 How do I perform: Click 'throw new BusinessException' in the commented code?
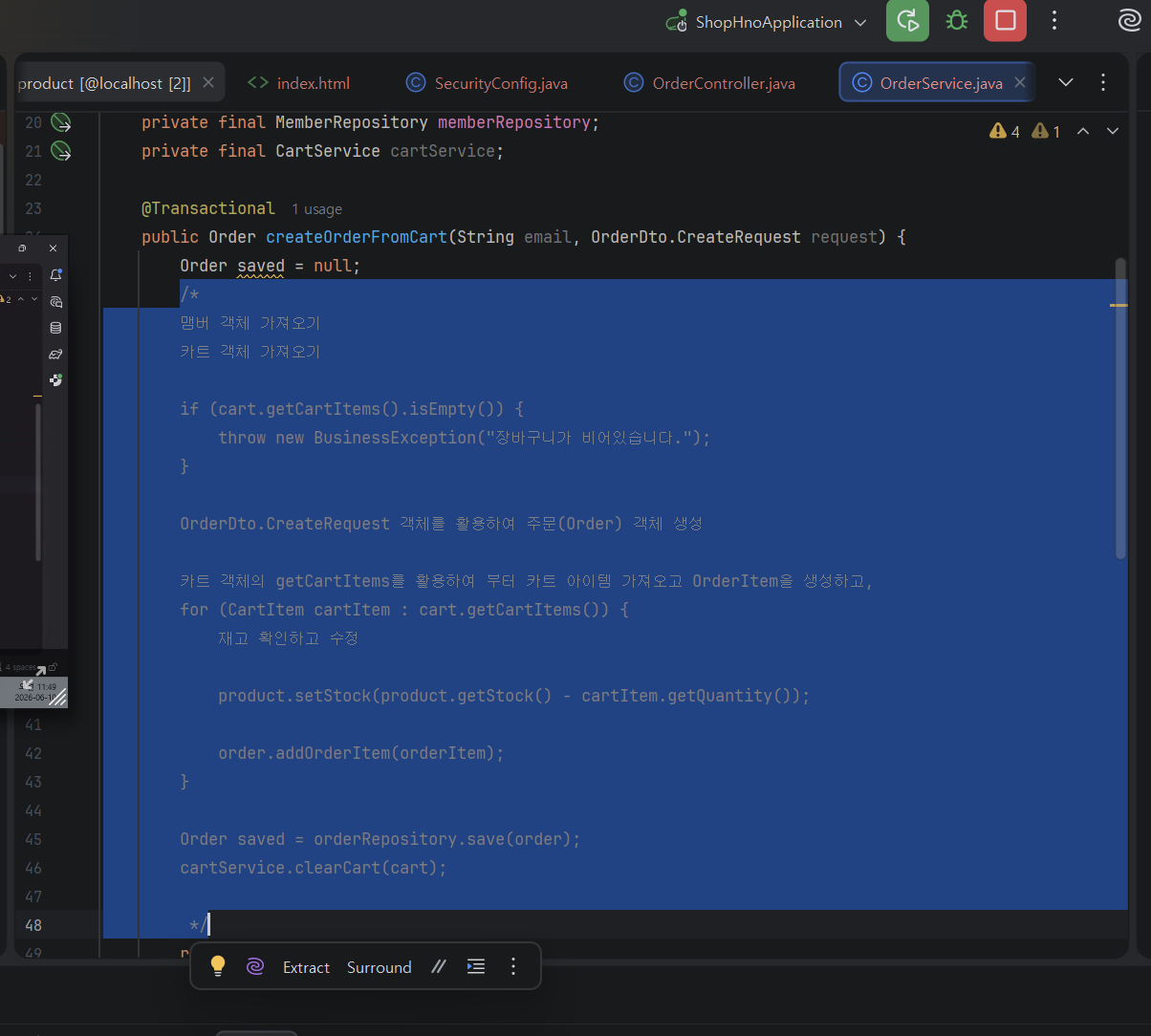click(x=346, y=438)
